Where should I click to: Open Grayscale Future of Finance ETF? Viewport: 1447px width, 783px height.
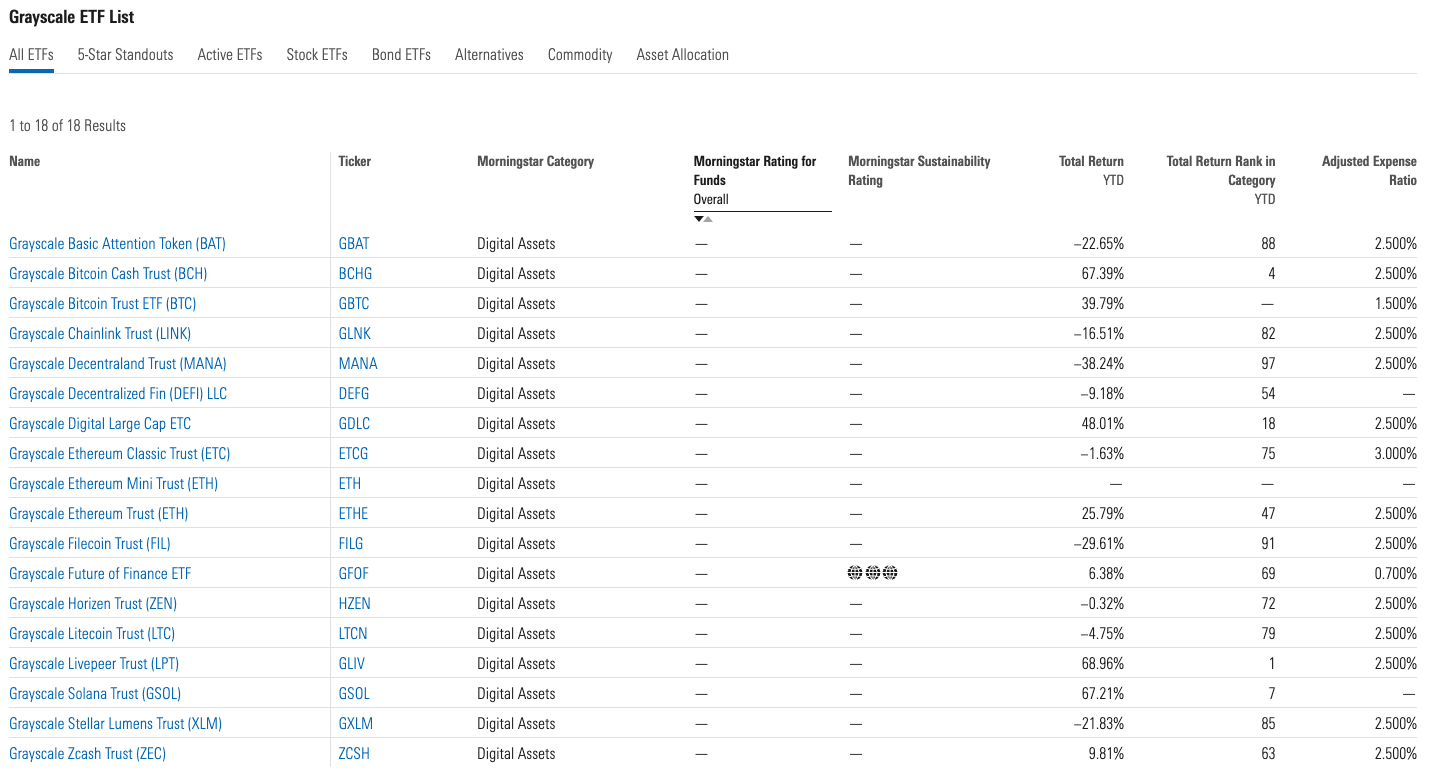click(100, 574)
